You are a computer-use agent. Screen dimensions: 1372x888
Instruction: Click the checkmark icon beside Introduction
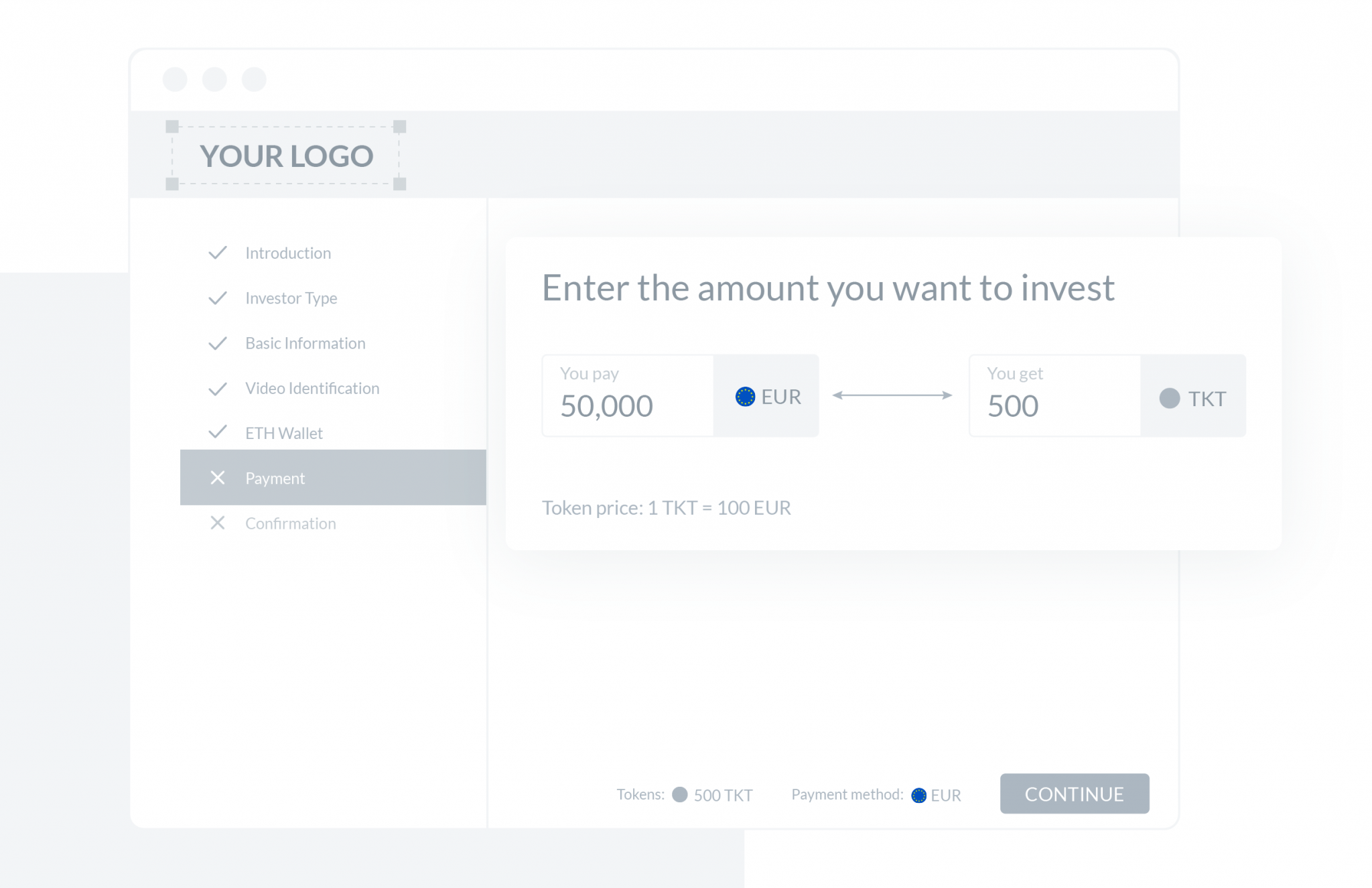218,253
